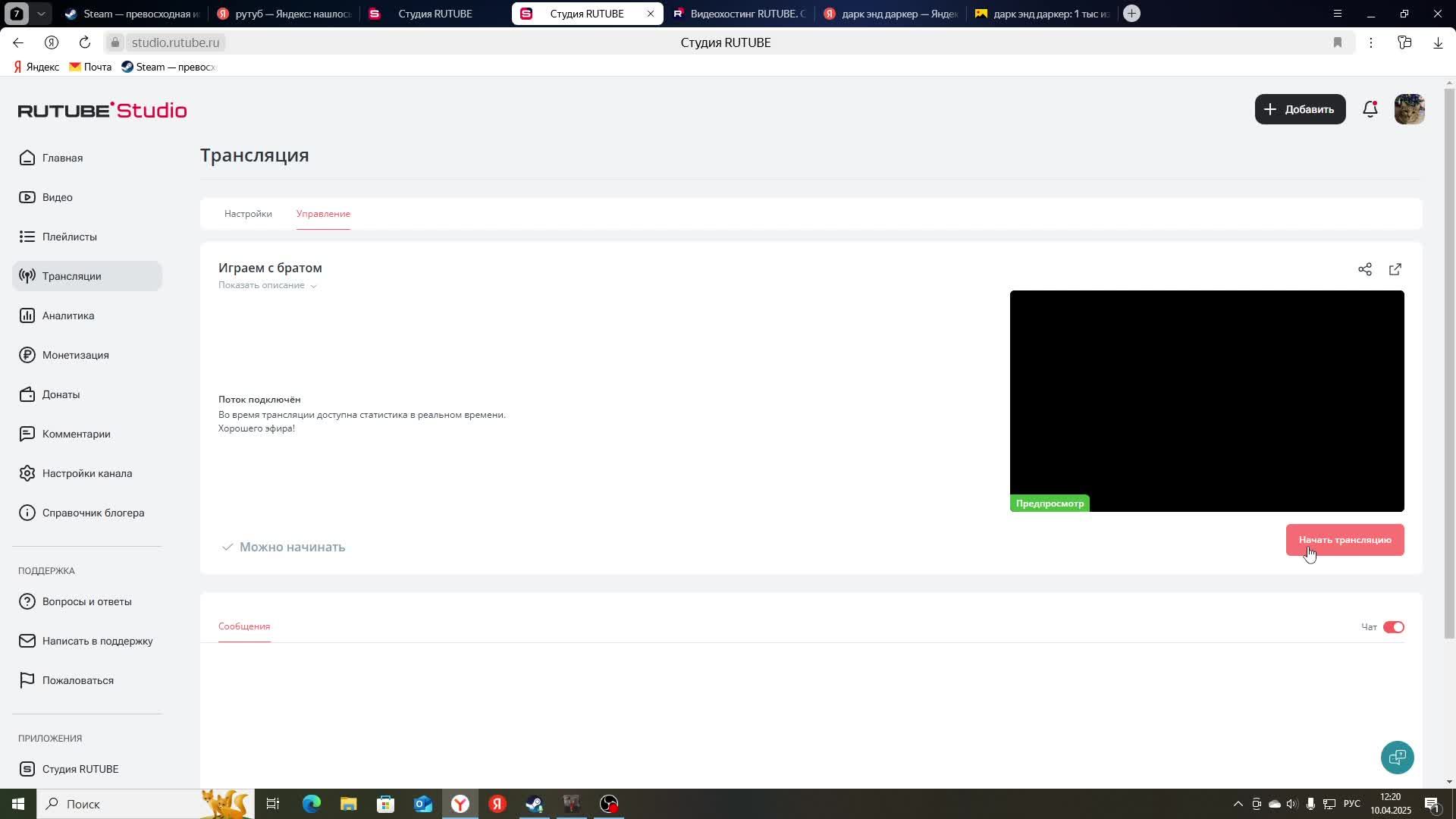Image resolution: width=1456 pixels, height=819 pixels.
Task: Launch the OBS Studio taskbar icon
Action: point(609,804)
